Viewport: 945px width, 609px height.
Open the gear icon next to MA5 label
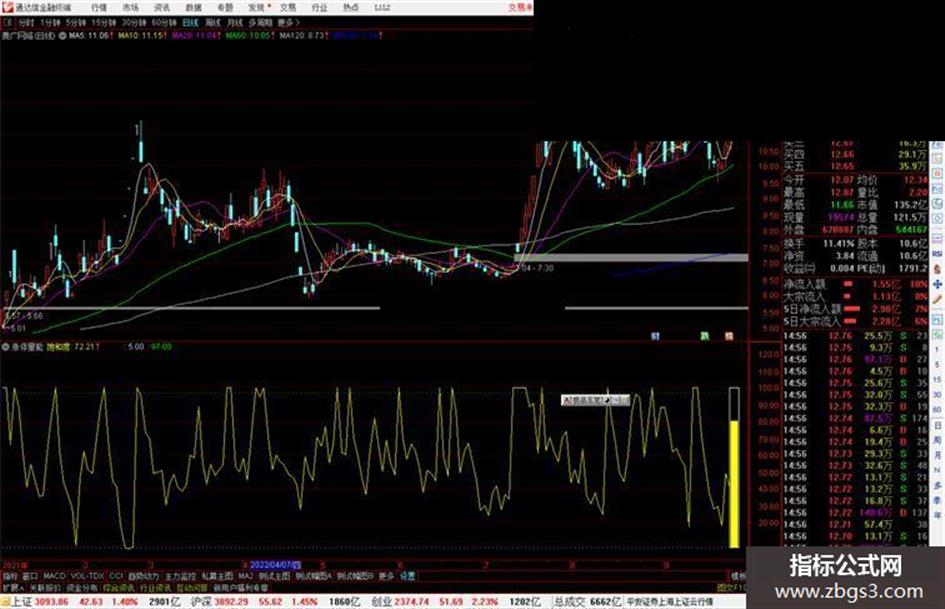click(62, 36)
